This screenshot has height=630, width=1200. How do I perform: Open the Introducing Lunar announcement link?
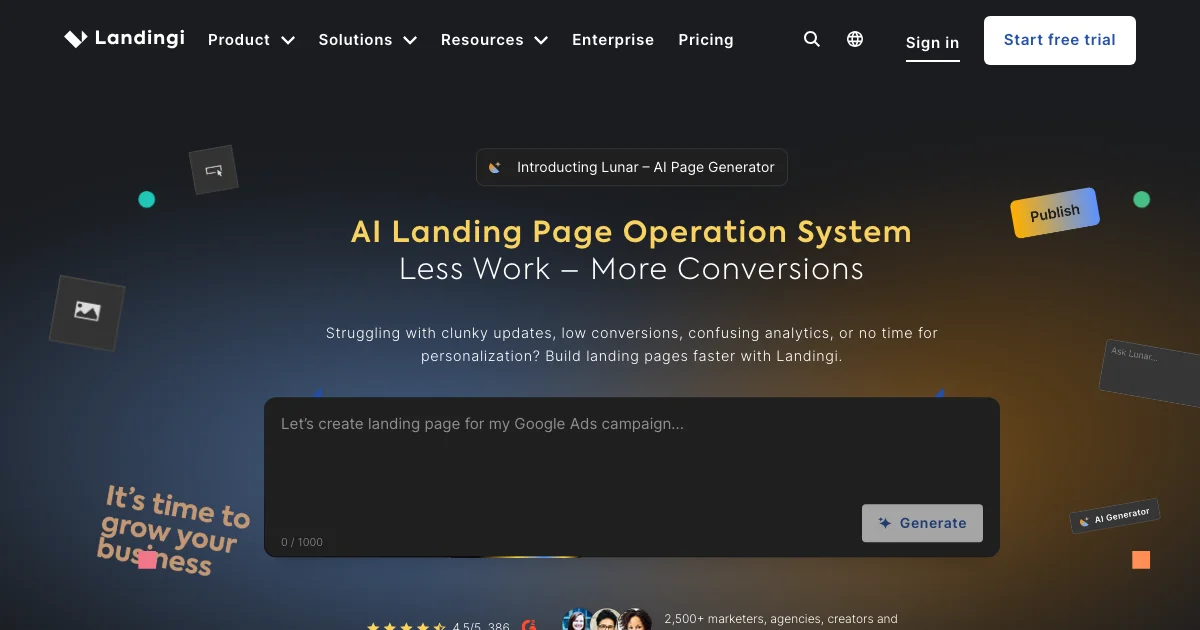click(x=632, y=167)
